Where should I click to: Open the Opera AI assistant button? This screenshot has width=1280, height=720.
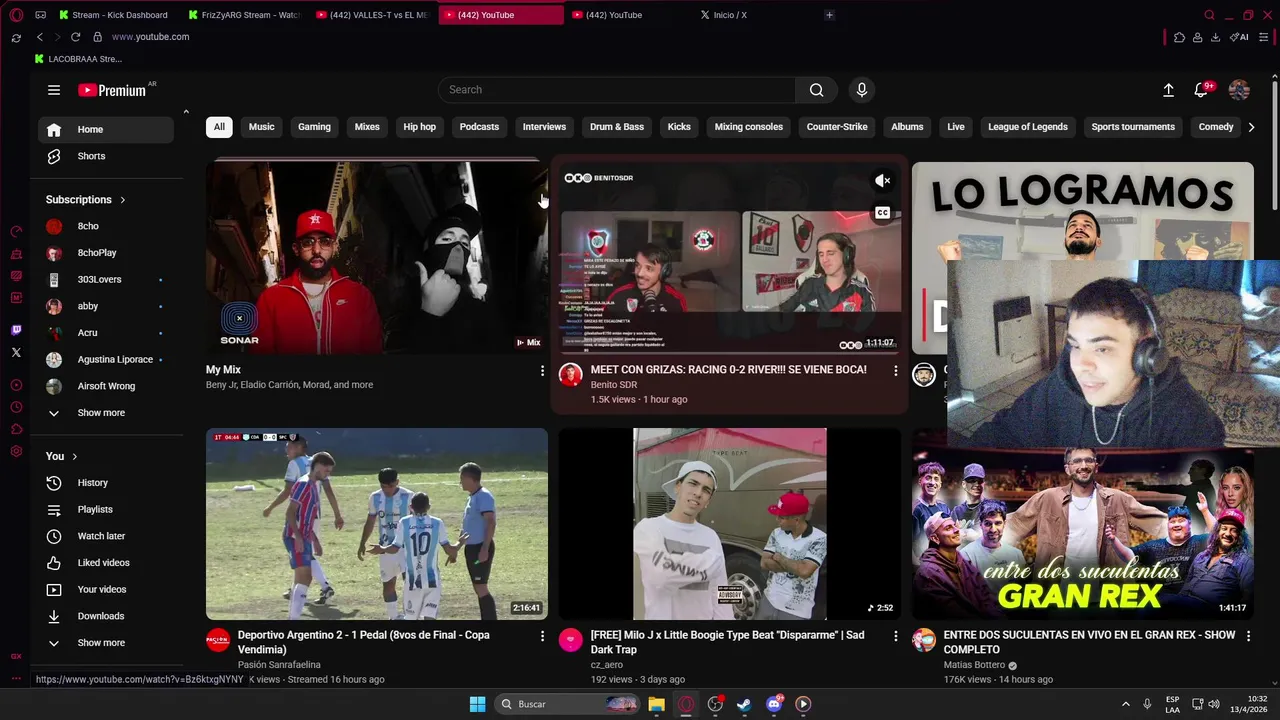pos(1239,37)
